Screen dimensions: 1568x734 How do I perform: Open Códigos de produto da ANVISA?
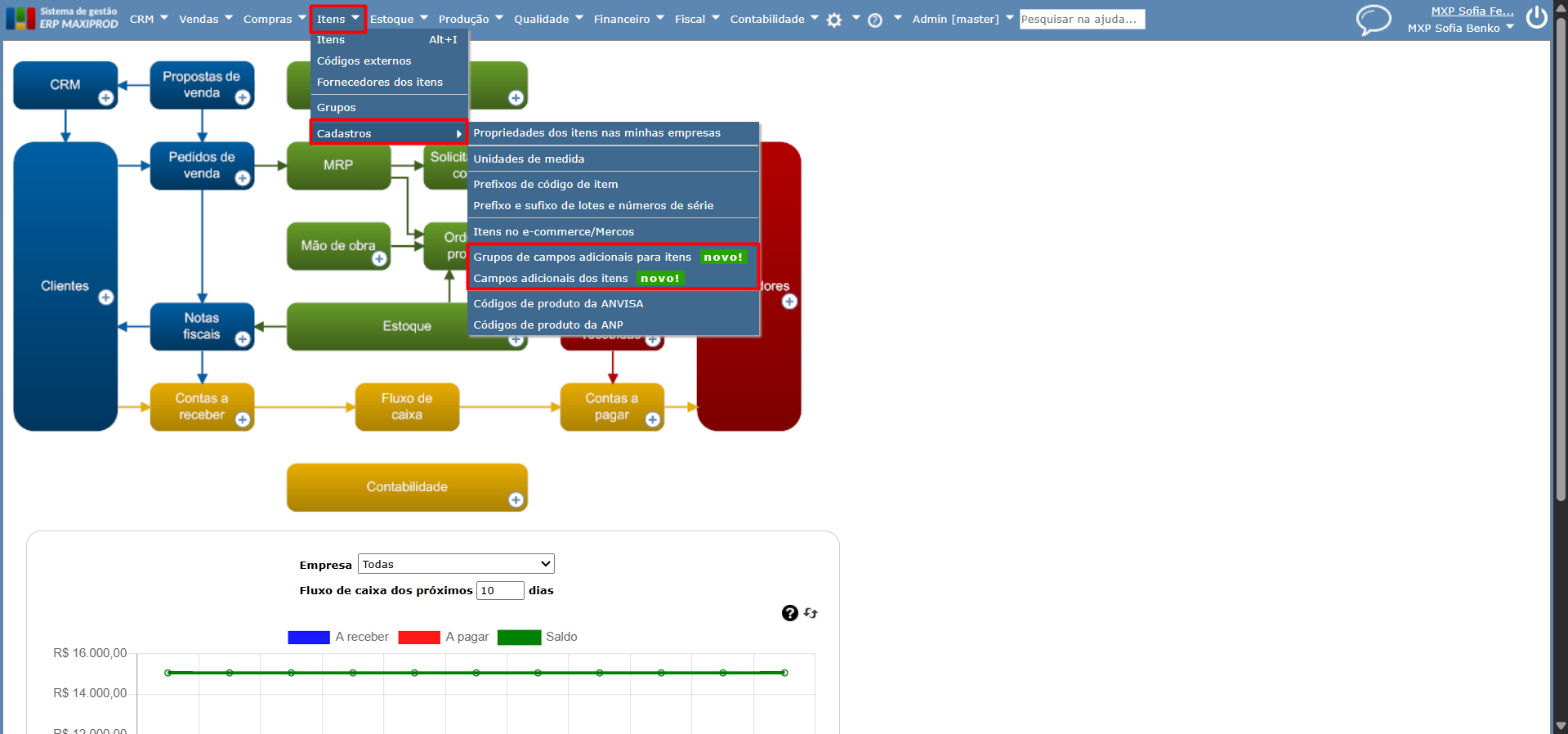coord(614,303)
